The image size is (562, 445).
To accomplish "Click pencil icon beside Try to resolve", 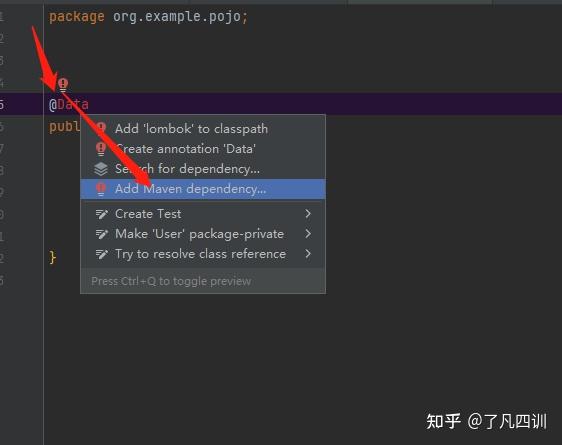I will pyautogui.click(x=101, y=254).
